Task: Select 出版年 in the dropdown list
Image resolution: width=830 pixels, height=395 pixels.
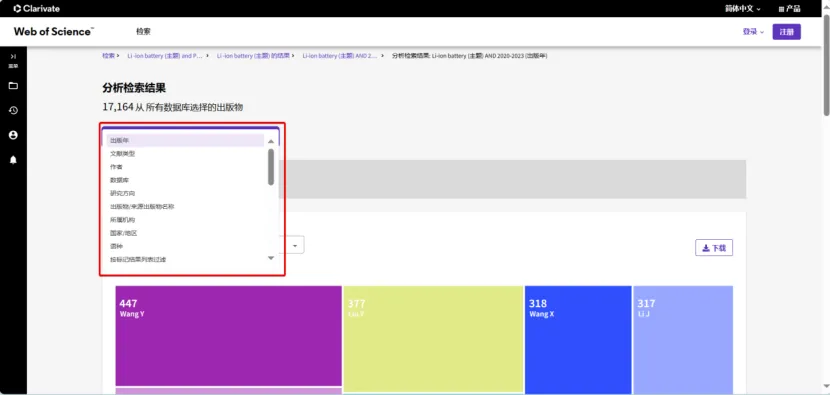Action: (x=185, y=140)
